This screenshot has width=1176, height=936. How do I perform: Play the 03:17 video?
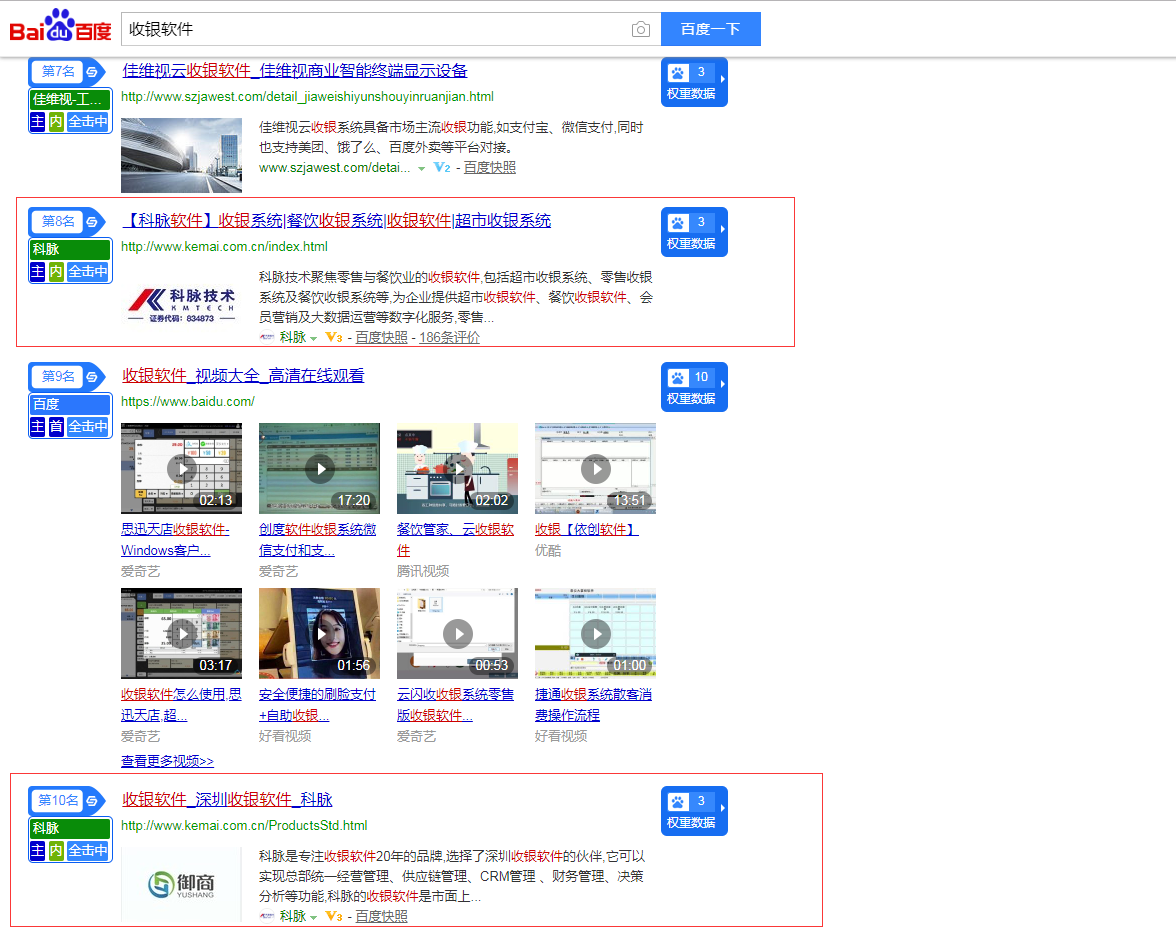point(182,634)
